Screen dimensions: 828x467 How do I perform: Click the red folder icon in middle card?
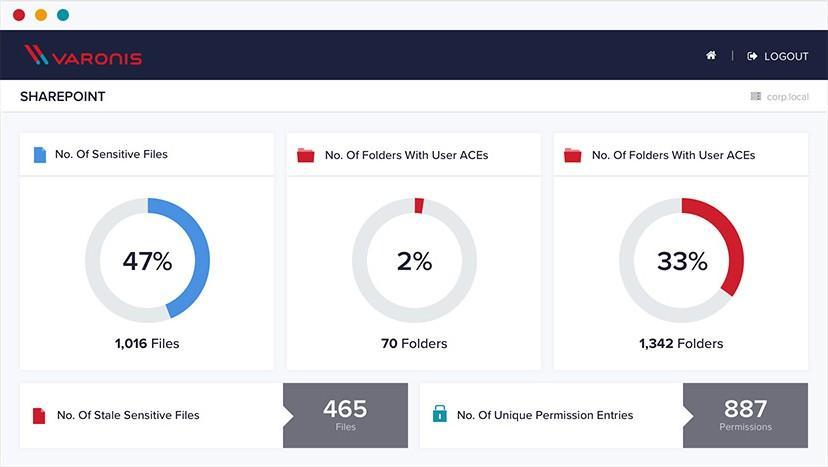[x=306, y=155]
